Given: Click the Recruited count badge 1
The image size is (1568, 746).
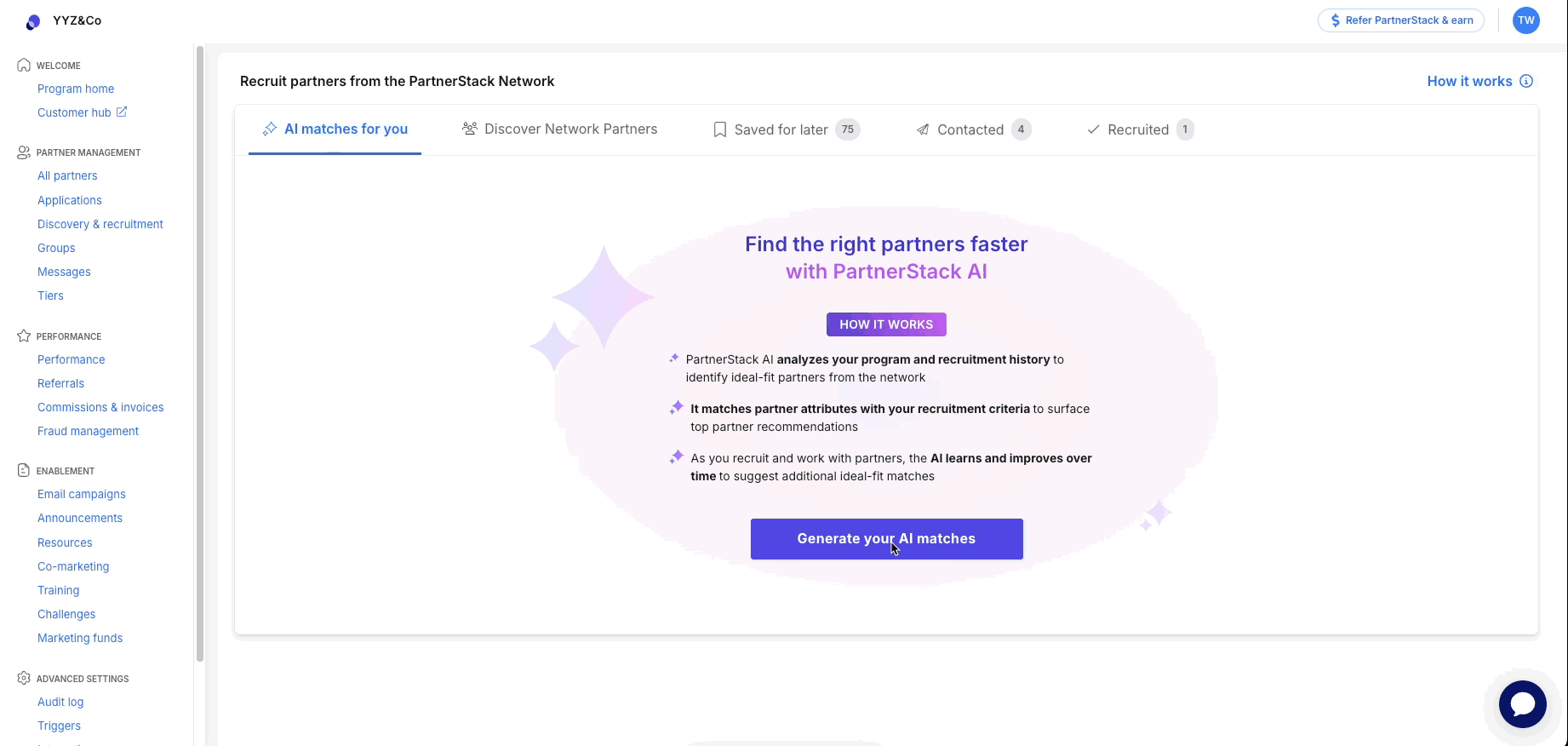Looking at the screenshot, I should point(1185,129).
